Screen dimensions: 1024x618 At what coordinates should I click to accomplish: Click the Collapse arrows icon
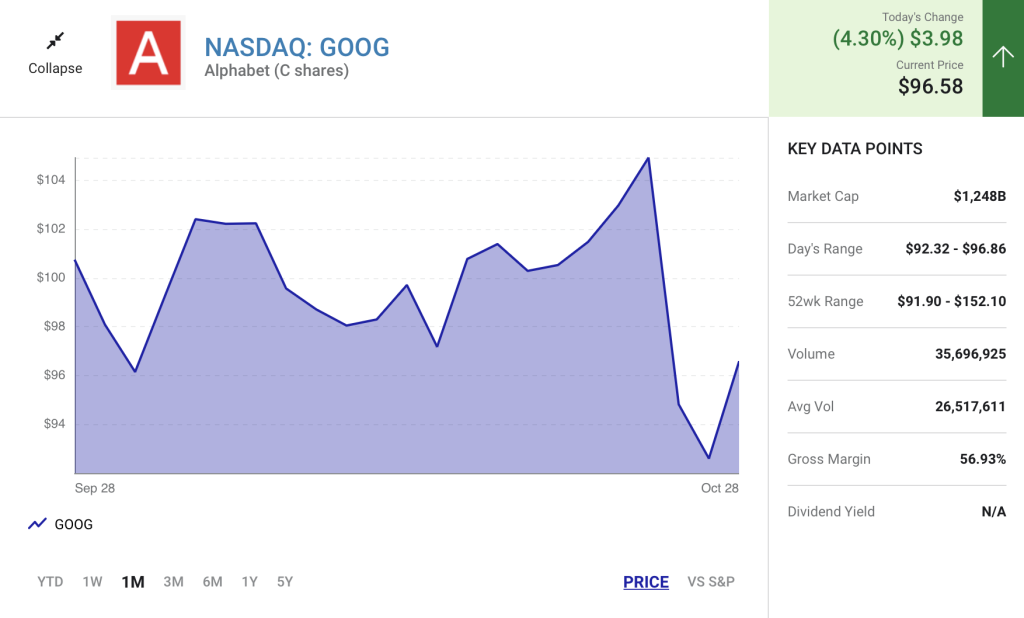pyautogui.click(x=55, y=41)
